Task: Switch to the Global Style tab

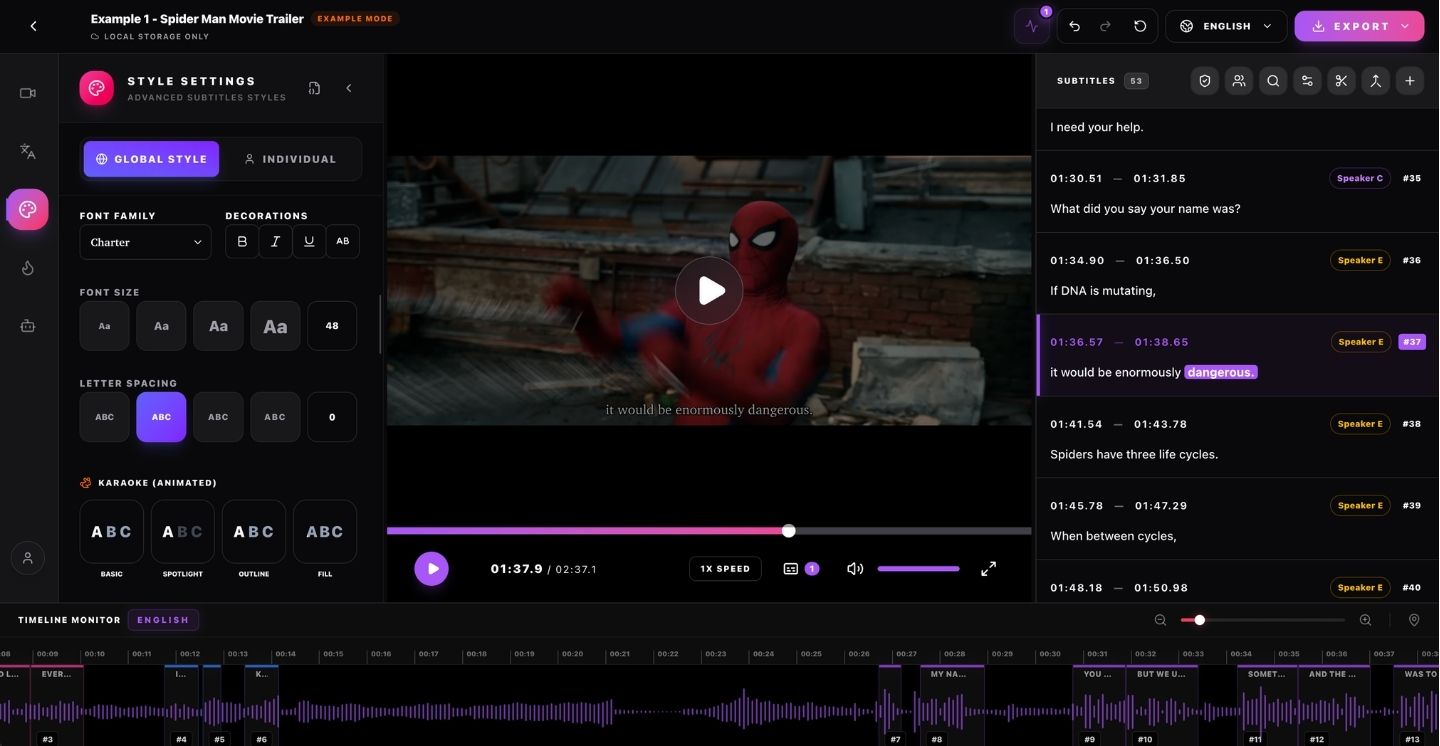Action: point(152,158)
